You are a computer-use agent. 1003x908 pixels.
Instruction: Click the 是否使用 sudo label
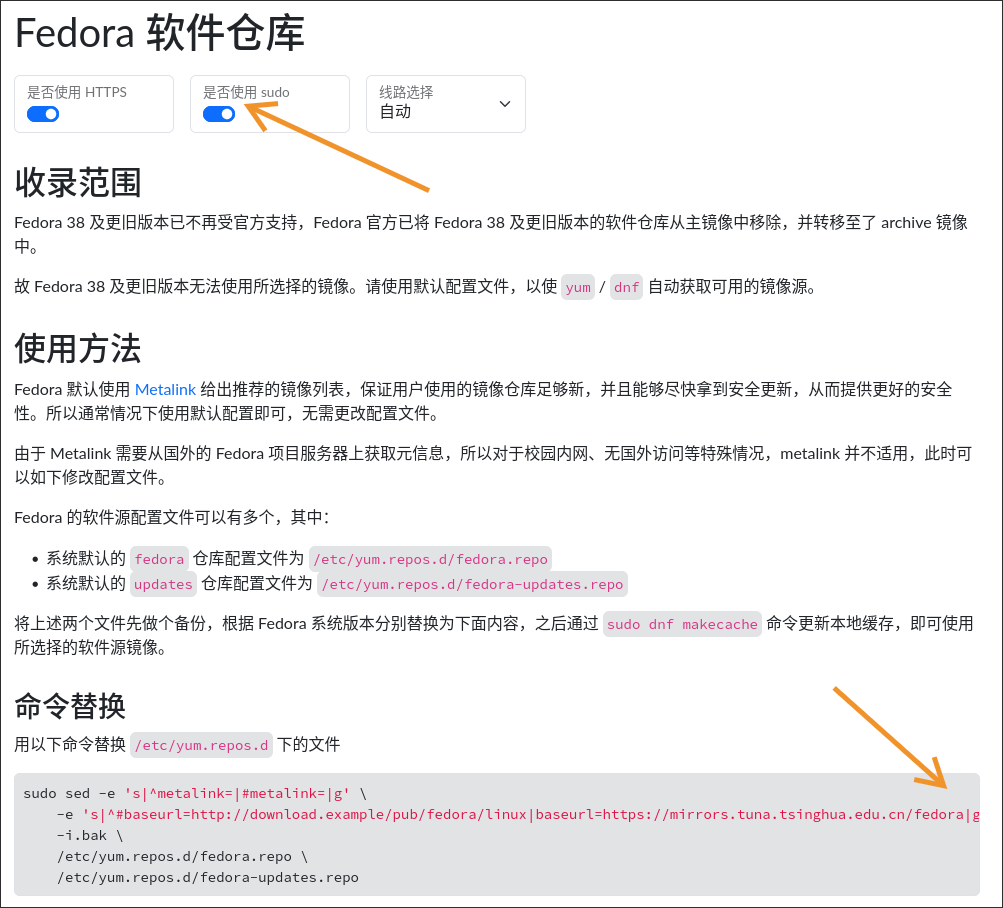[246, 92]
